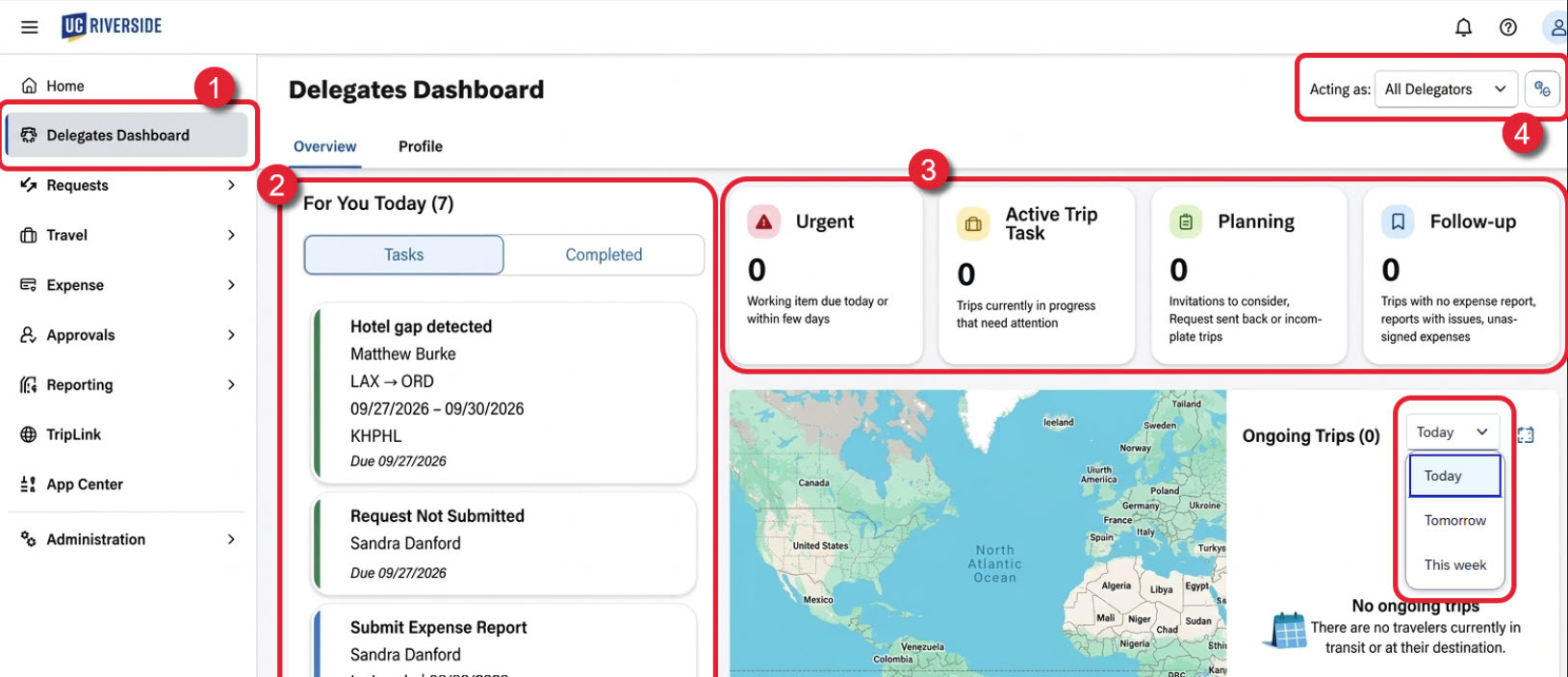This screenshot has height=677, width=1568.
Task: Click the TripLink globe icon
Action: point(29,434)
